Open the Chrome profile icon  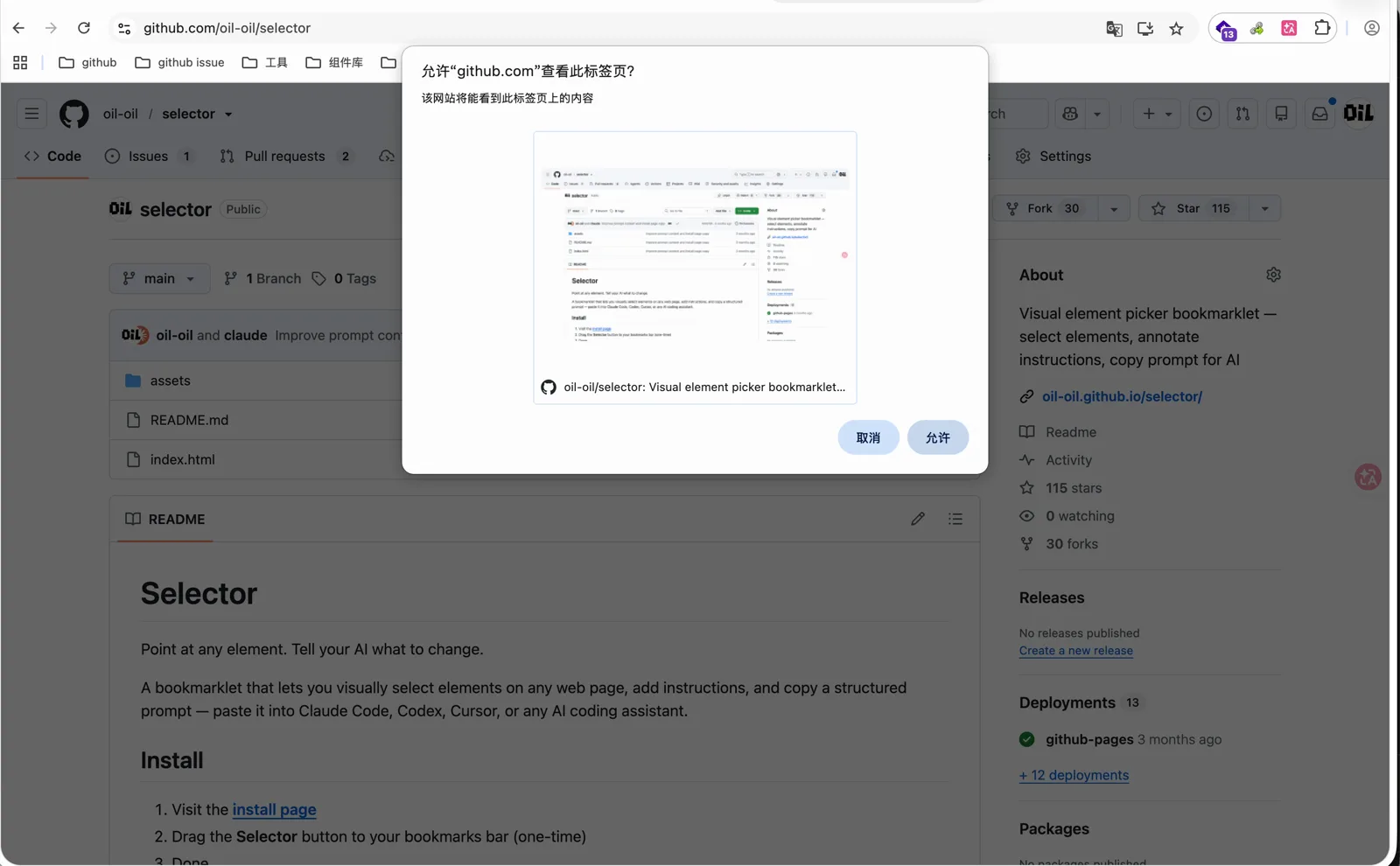[1372, 28]
